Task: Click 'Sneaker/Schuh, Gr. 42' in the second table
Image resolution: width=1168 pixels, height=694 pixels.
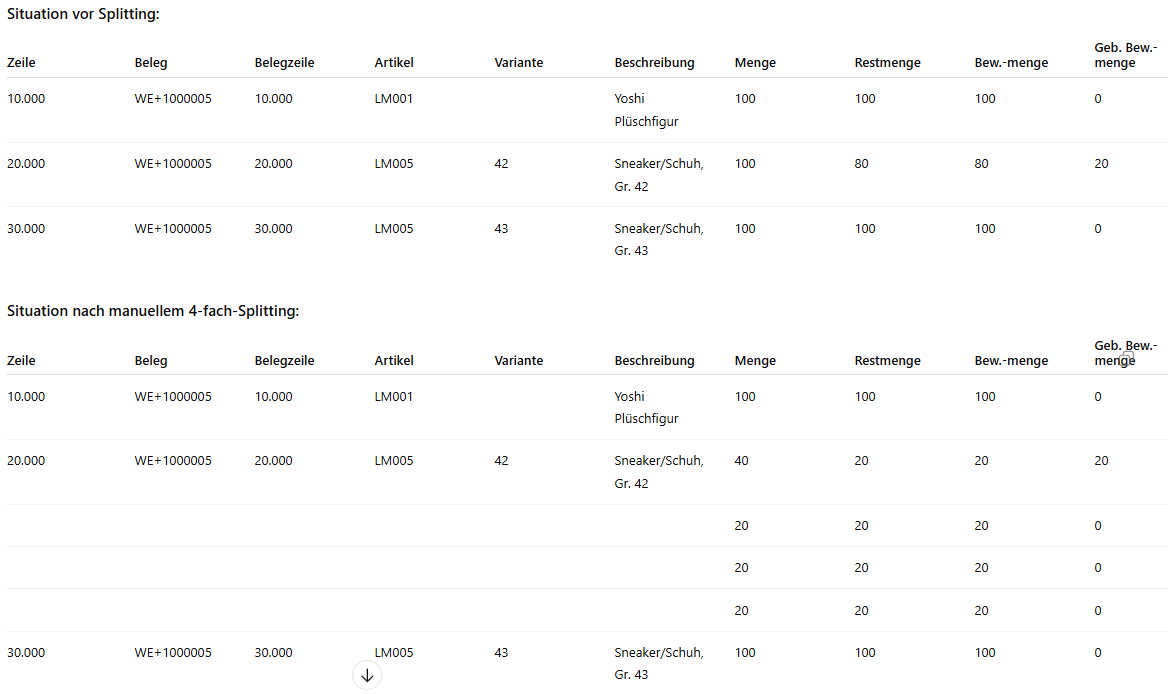Action: [658, 472]
